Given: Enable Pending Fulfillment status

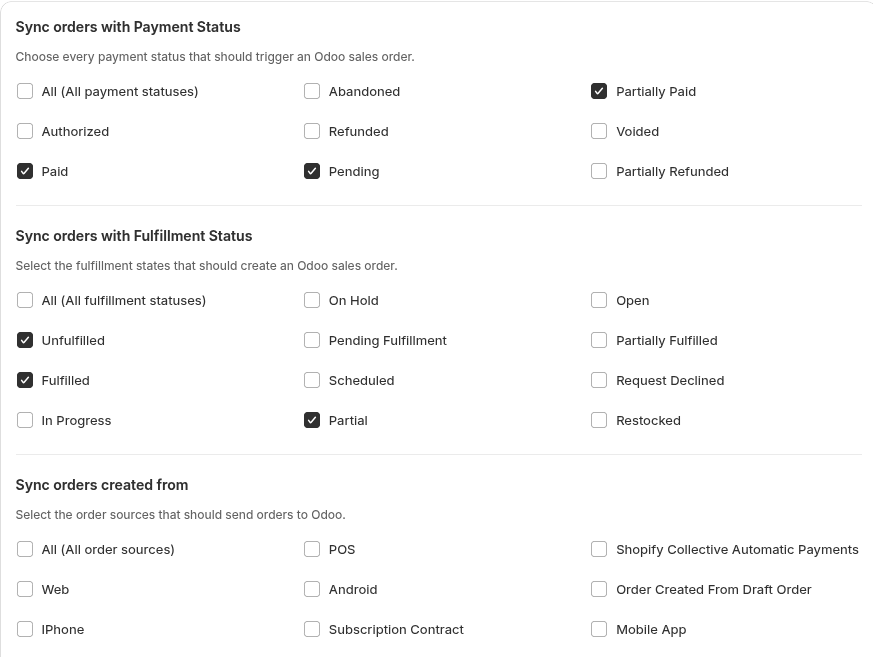Looking at the screenshot, I should 312,340.
